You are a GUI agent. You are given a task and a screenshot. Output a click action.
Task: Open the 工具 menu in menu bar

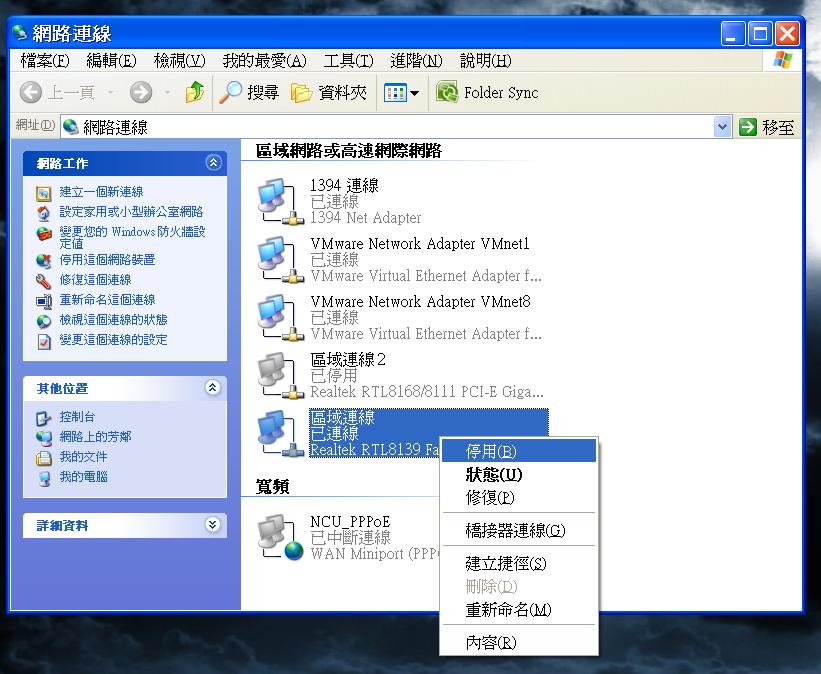(348, 61)
